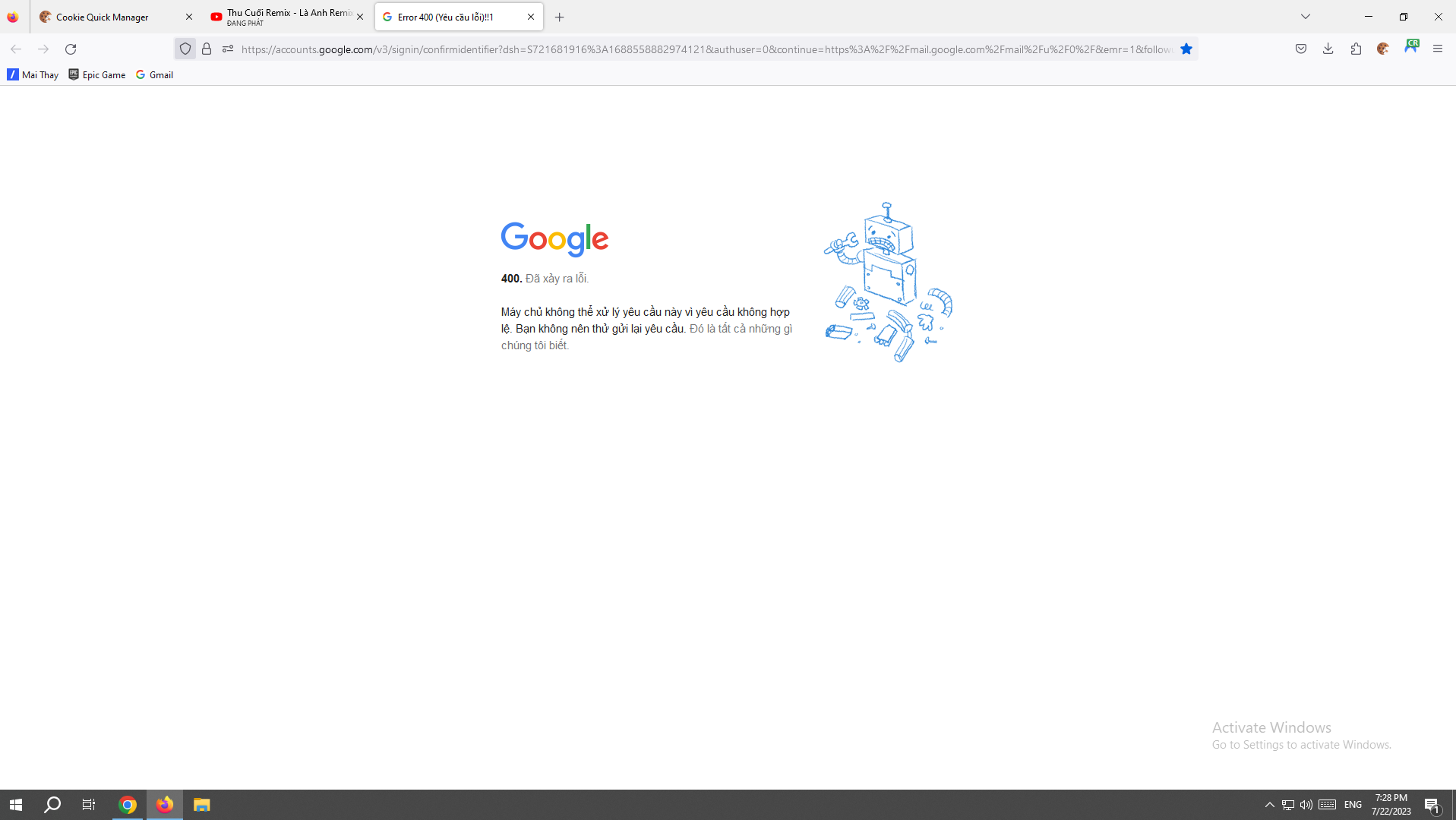This screenshot has width=1456, height=820.
Task: Open the Mai Thay bookmark
Action: pos(33,74)
